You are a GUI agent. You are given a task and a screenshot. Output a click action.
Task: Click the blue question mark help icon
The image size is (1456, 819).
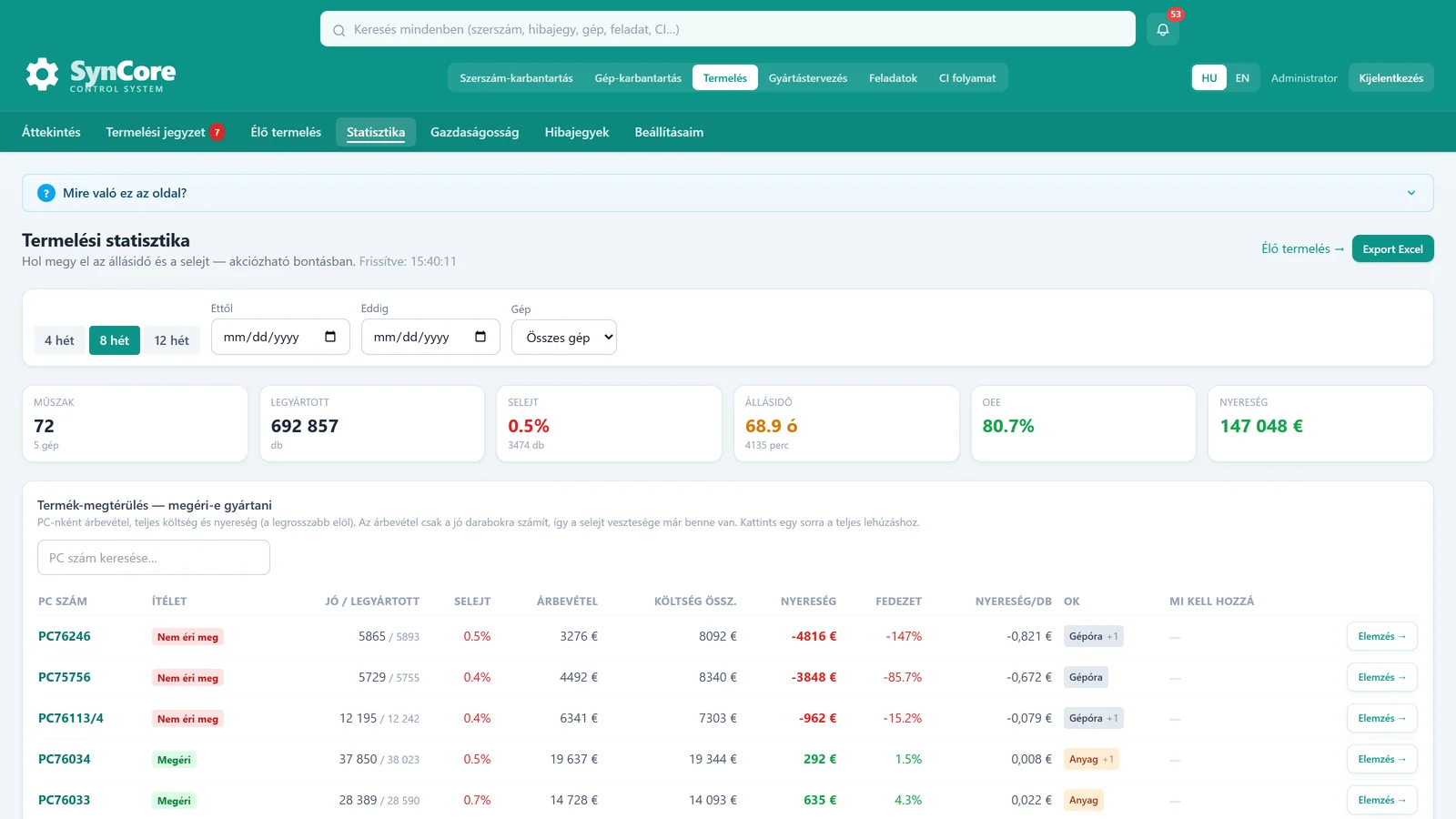pyautogui.click(x=46, y=193)
